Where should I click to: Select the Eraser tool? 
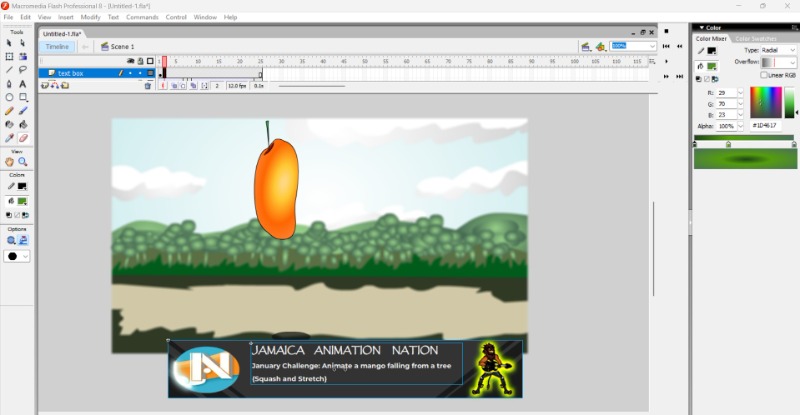point(23,138)
